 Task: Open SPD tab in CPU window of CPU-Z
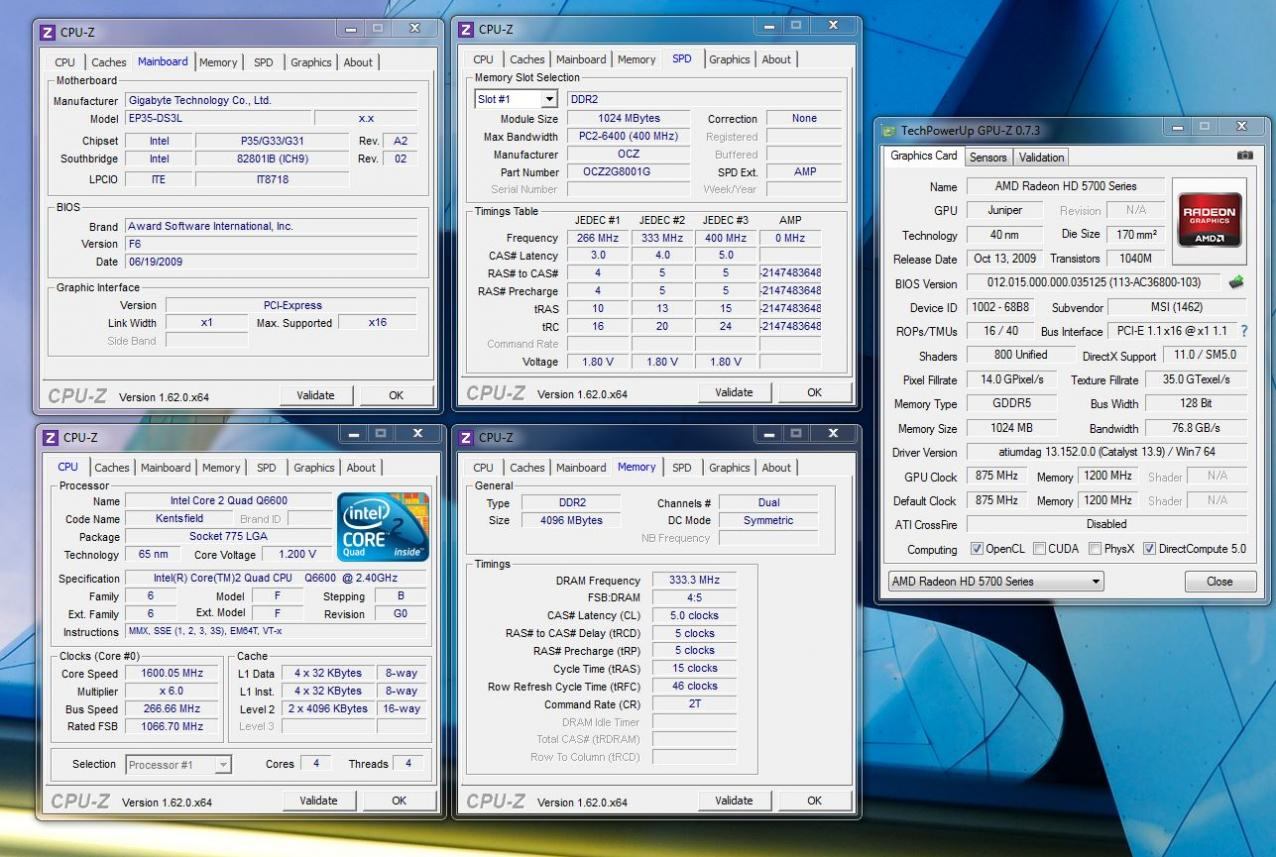pos(266,467)
